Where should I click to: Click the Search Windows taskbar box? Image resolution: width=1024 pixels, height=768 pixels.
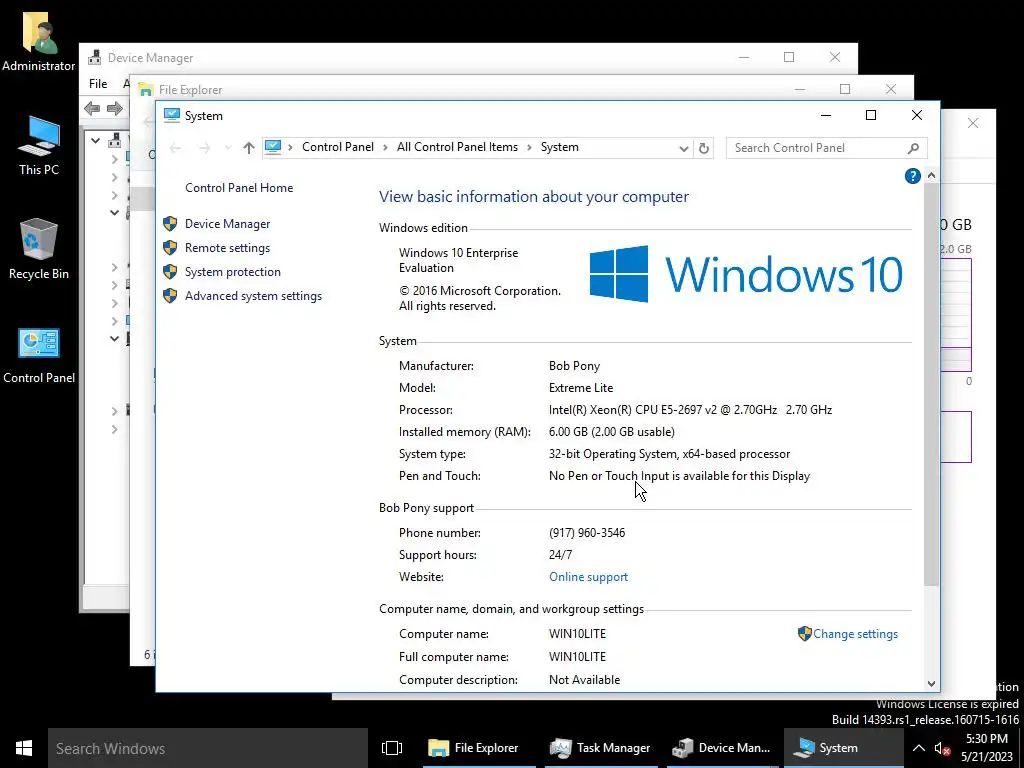coord(208,748)
